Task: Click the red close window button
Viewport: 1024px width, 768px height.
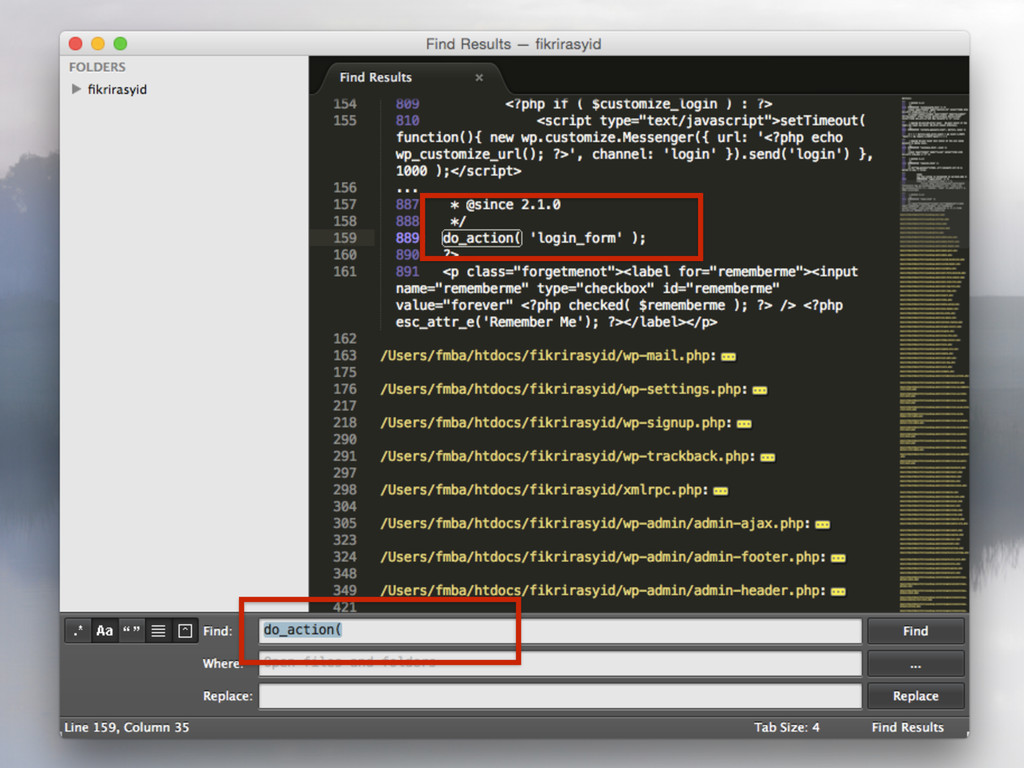Action: click(75, 44)
